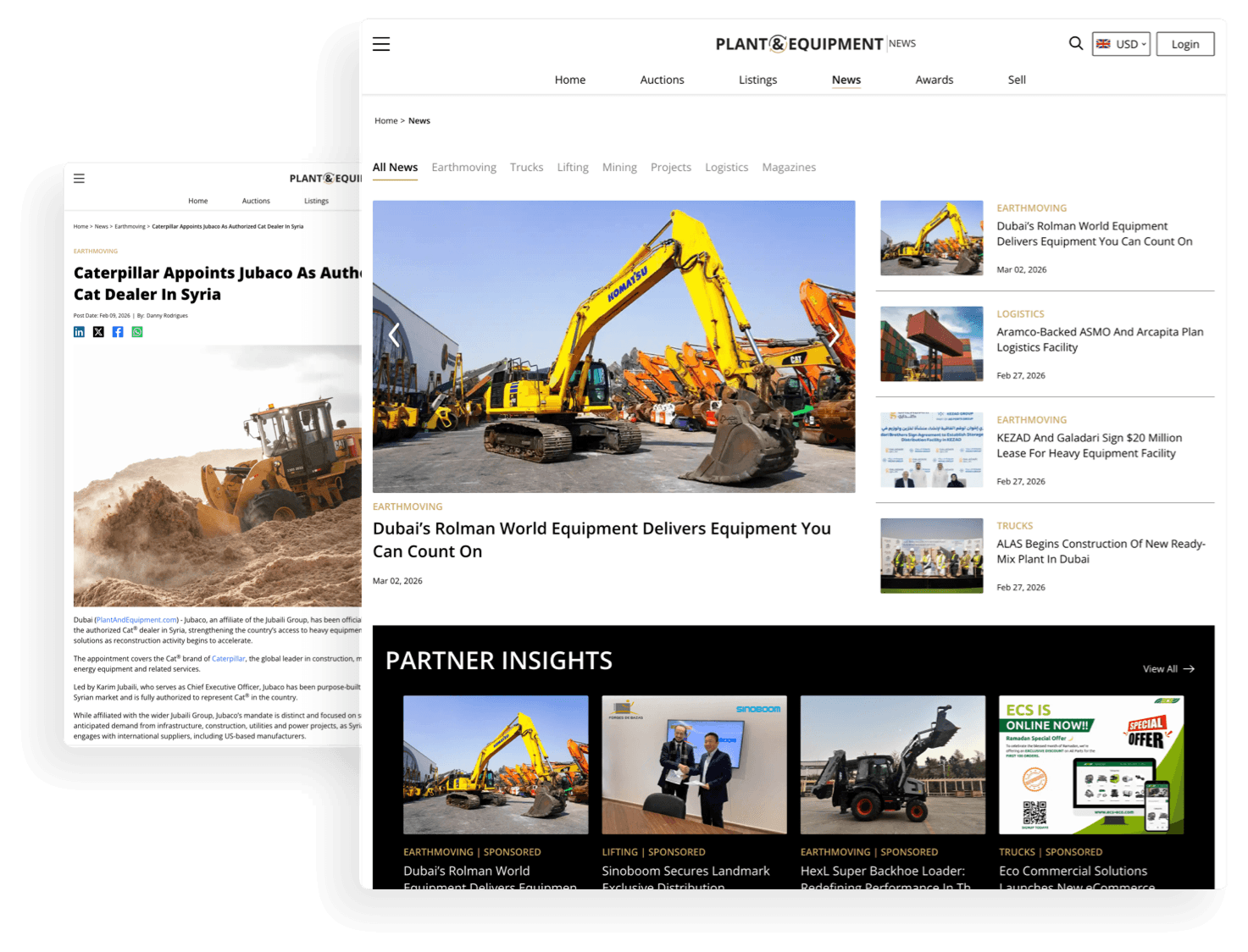Click the Home breadcrumb link on the news page
1248x952 pixels.
tap(385, 121)
